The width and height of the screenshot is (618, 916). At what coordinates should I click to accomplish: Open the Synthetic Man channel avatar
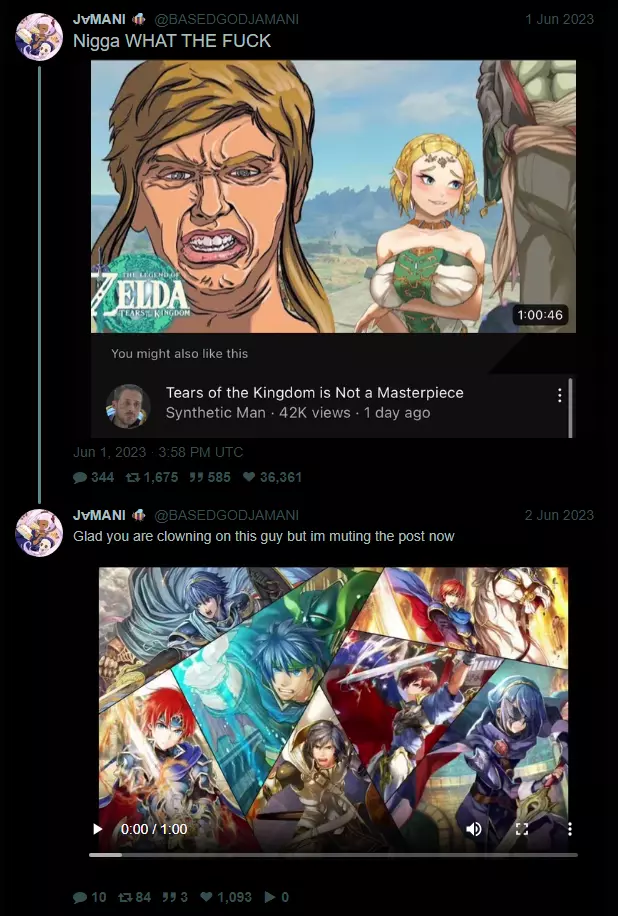(128, 406)
